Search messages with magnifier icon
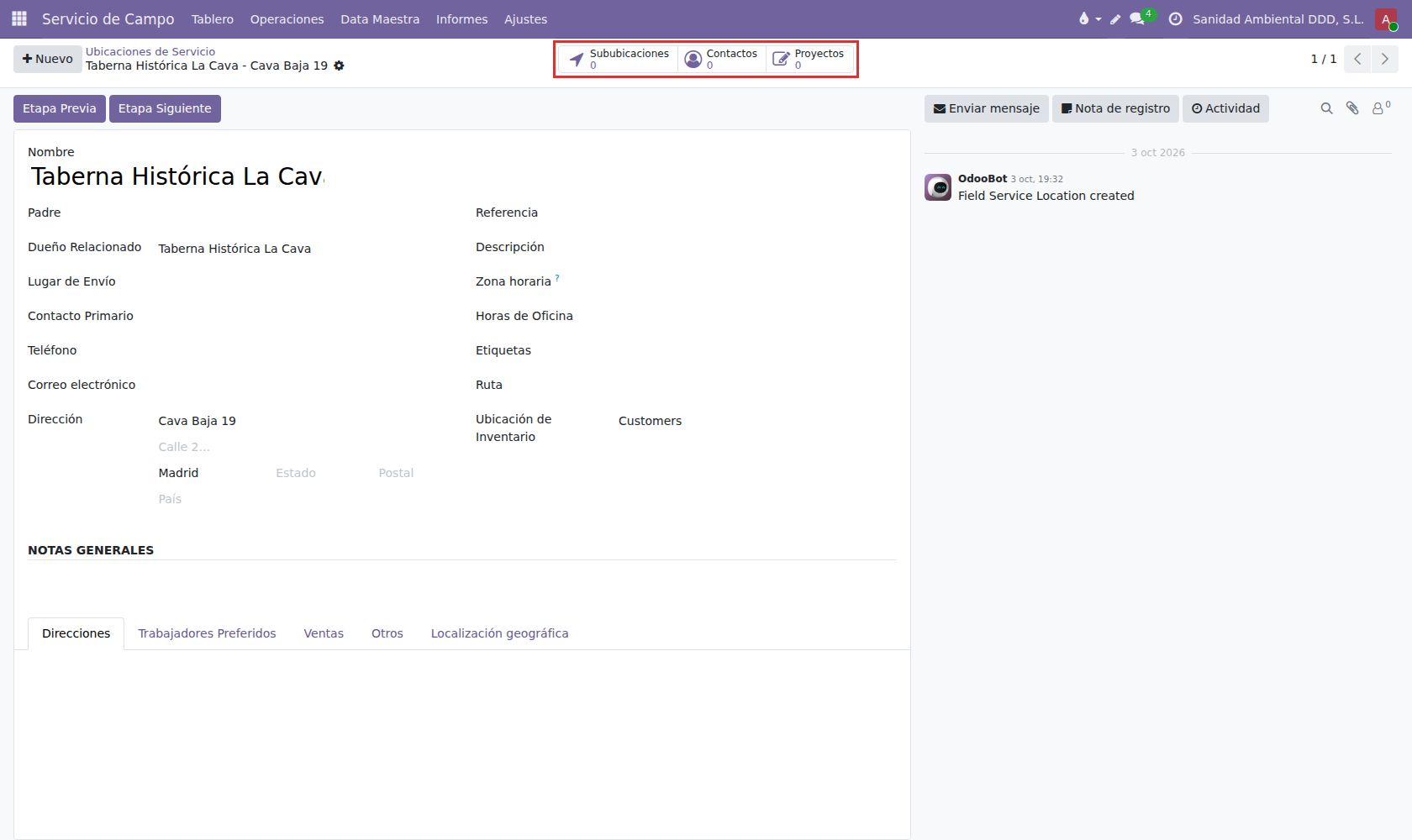Viewport: 1412px width, 840px height. tap(1326, 108)
